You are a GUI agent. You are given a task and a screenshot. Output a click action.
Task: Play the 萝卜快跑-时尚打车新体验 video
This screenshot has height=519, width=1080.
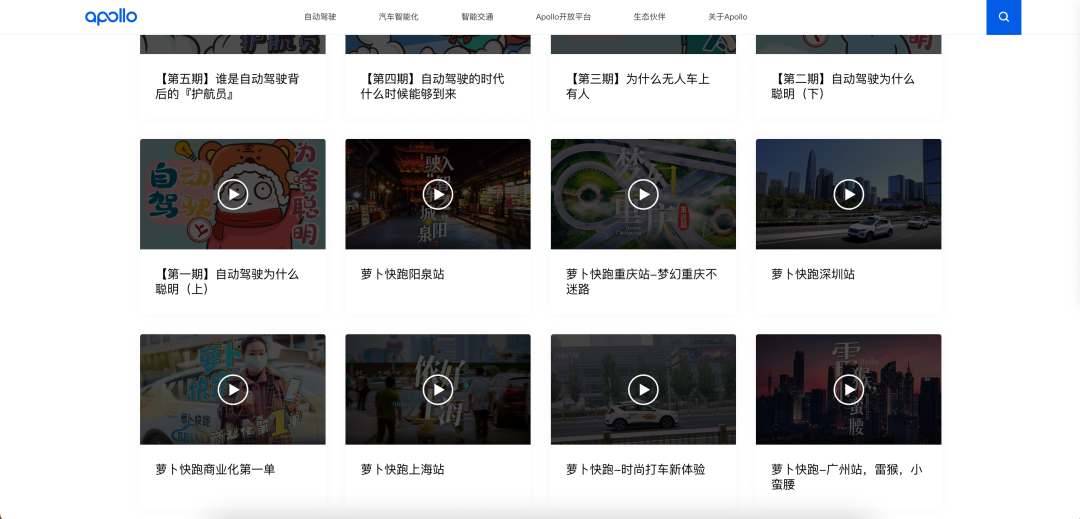click(643, 390)
